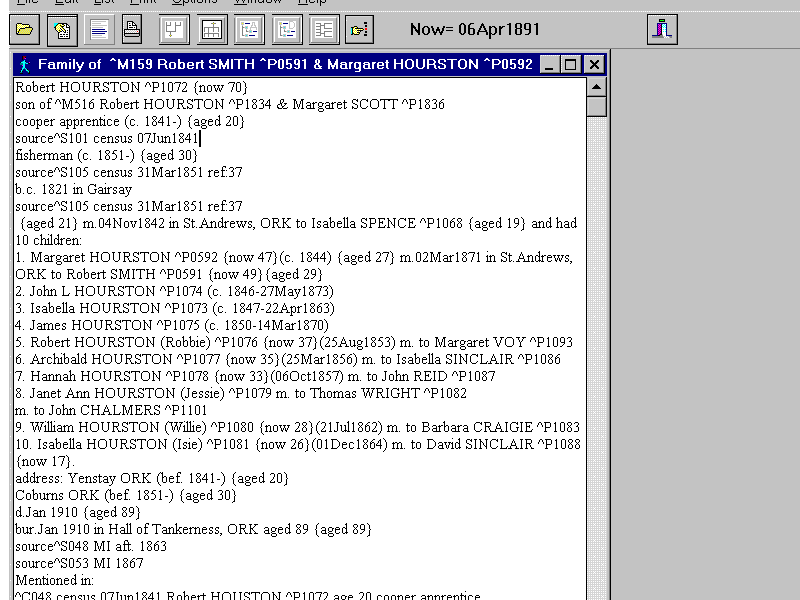
Task: Click the Margaret HOURSTON ^P0592 child entry
Action: pos(100,258)
